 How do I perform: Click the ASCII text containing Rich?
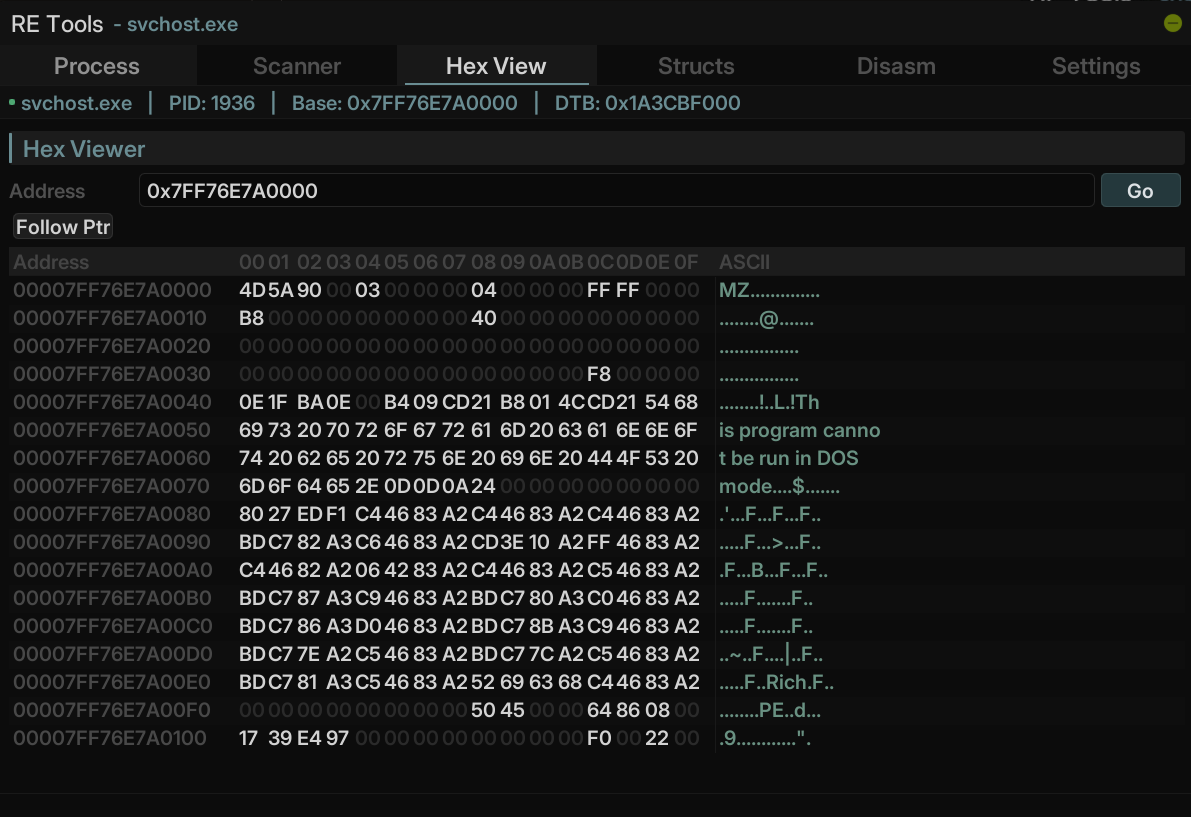(776, 683)
